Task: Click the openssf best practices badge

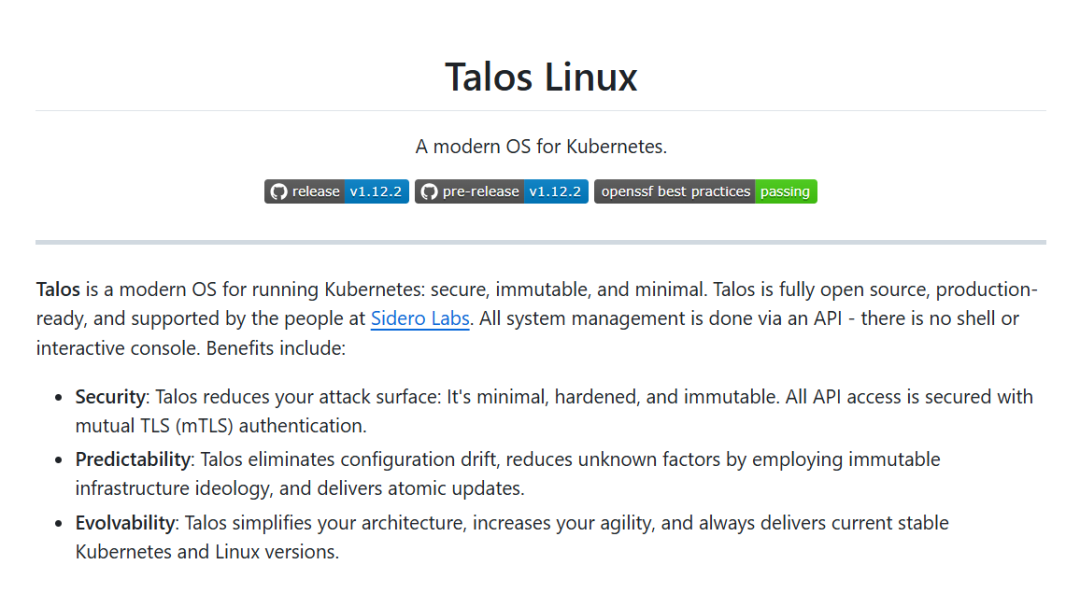Action: coord(706,191)
